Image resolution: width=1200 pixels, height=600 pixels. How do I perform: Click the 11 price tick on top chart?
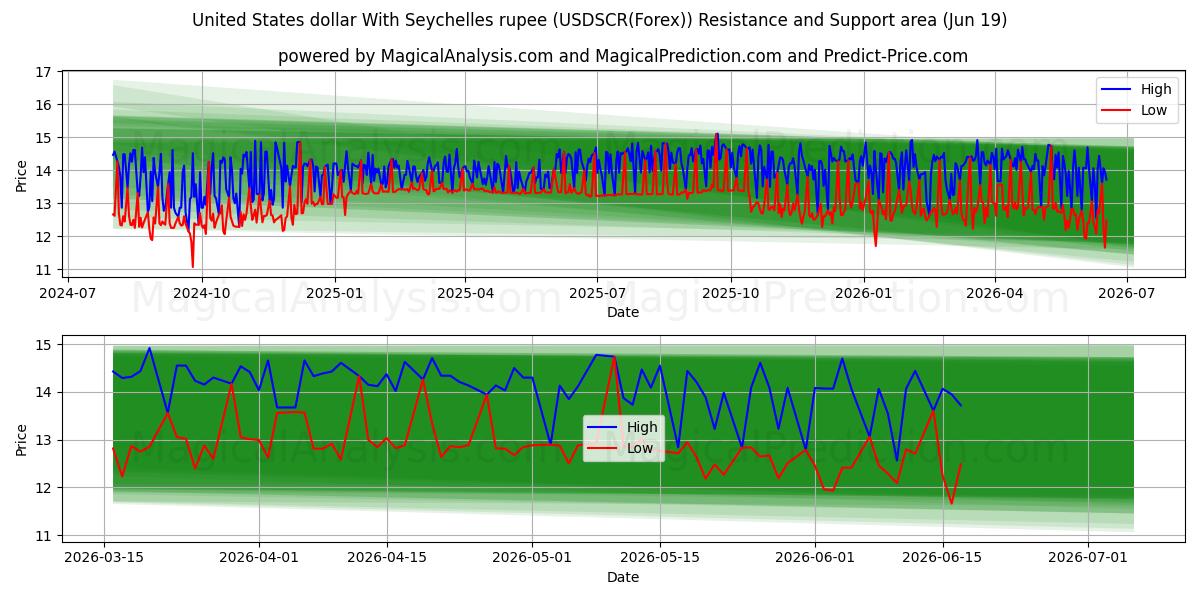click(43, 270)
